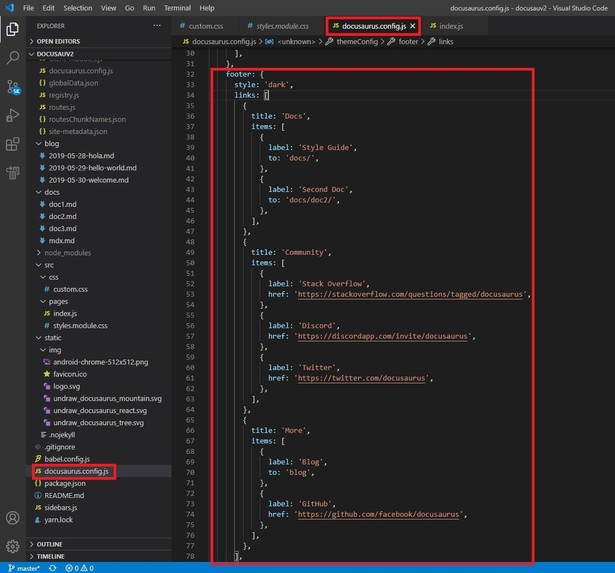Open the Source Control view icon
615x573 pixels.
point(13,87)
